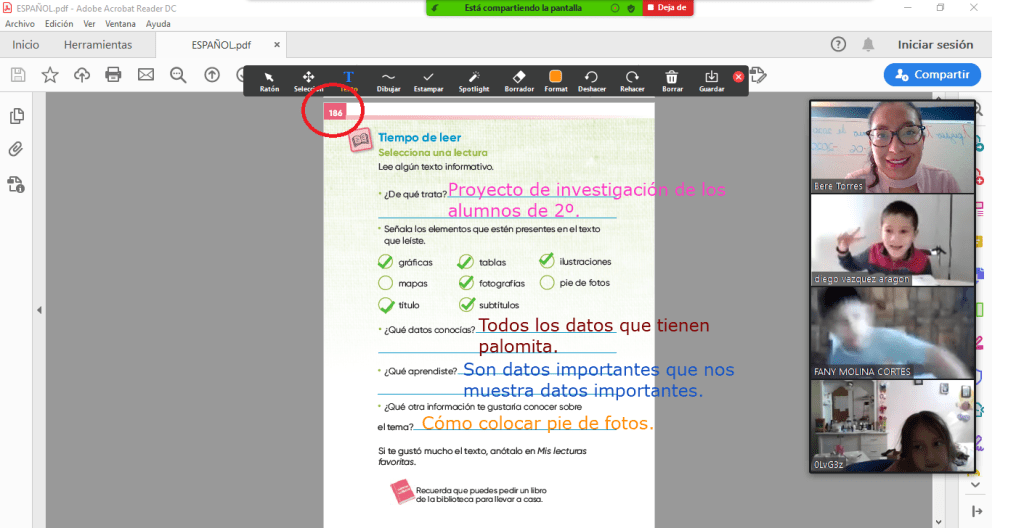
Task: Switch to Ratón mouse mode
Action: tap(269, 80)
